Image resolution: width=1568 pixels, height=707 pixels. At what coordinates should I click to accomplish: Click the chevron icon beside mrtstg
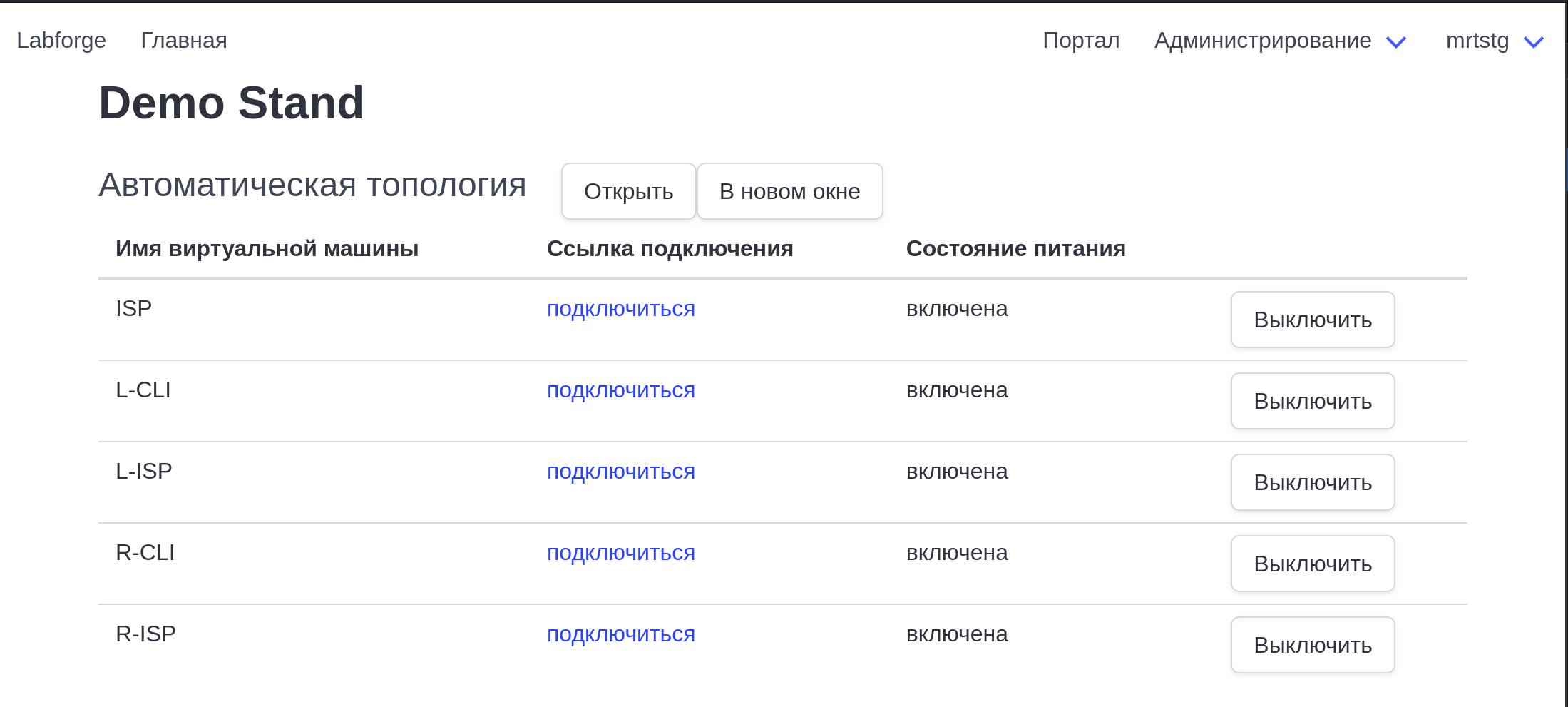click(x=1533, y=42)
